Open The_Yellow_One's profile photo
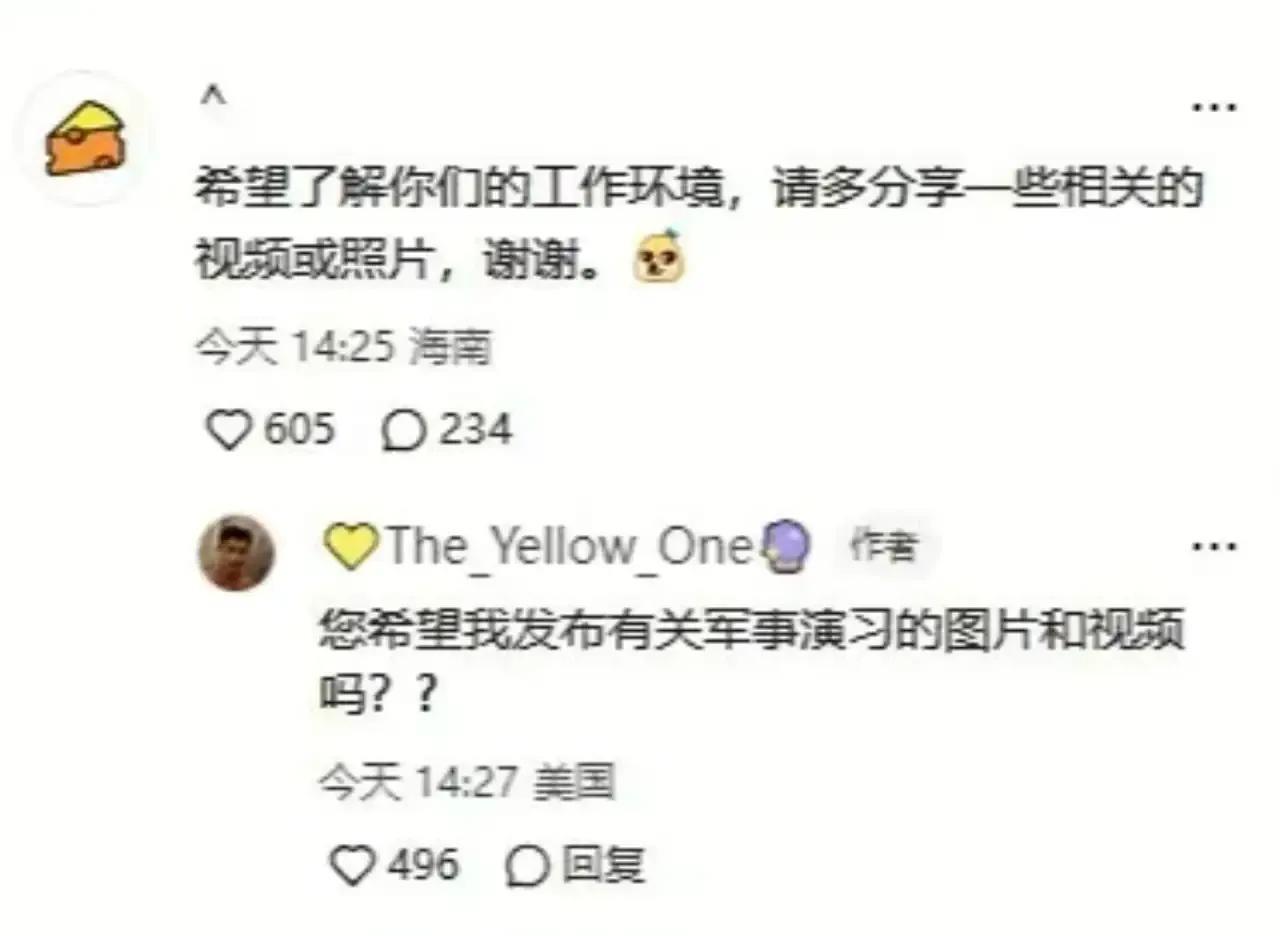The image size is (1280, 936). (236, 552)
